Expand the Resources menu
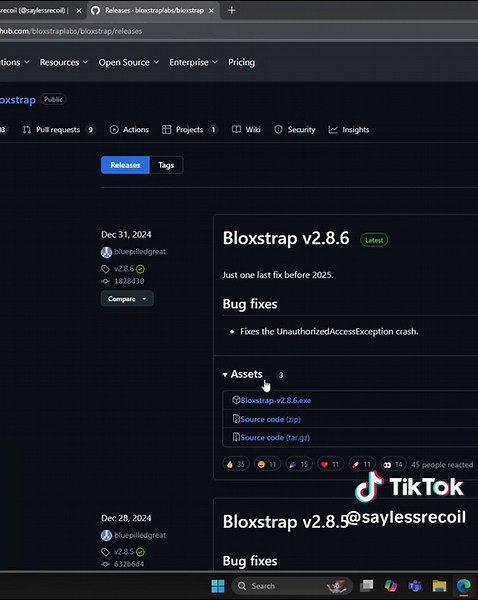 tap(64, 62)
